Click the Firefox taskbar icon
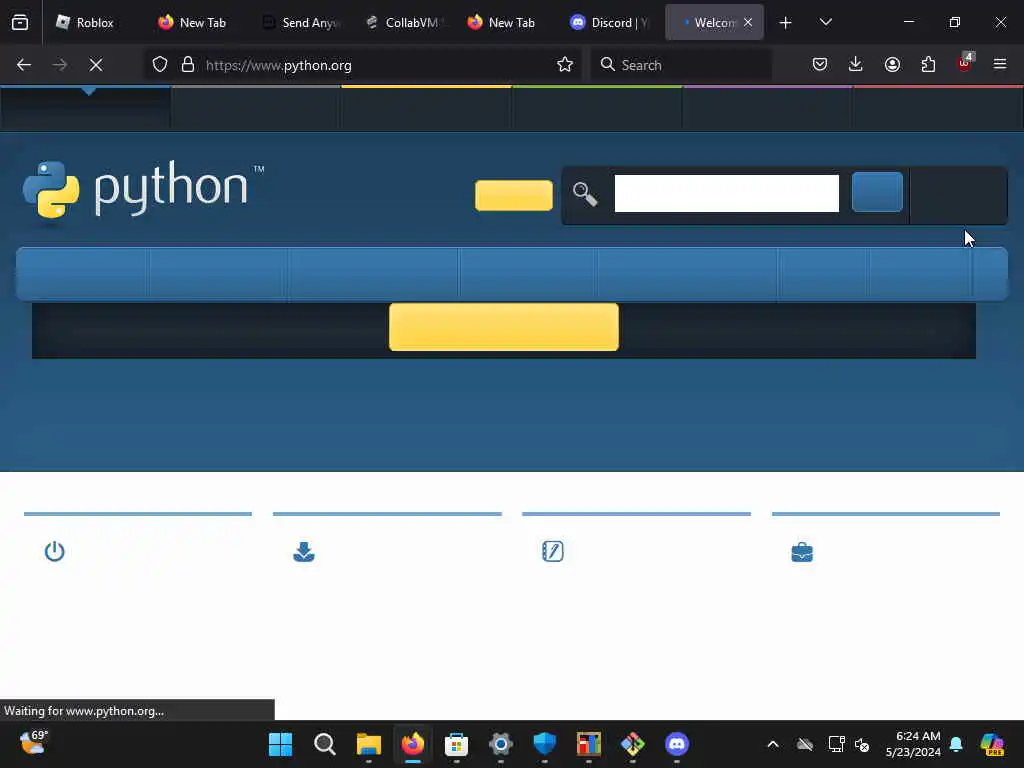Screen dimensions: 1024x768 point(413,744)
